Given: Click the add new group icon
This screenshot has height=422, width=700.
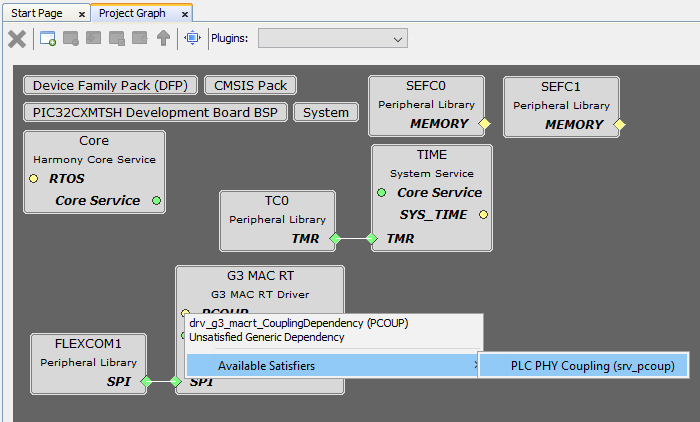Looking at the screenshot, I should point(48,38).
